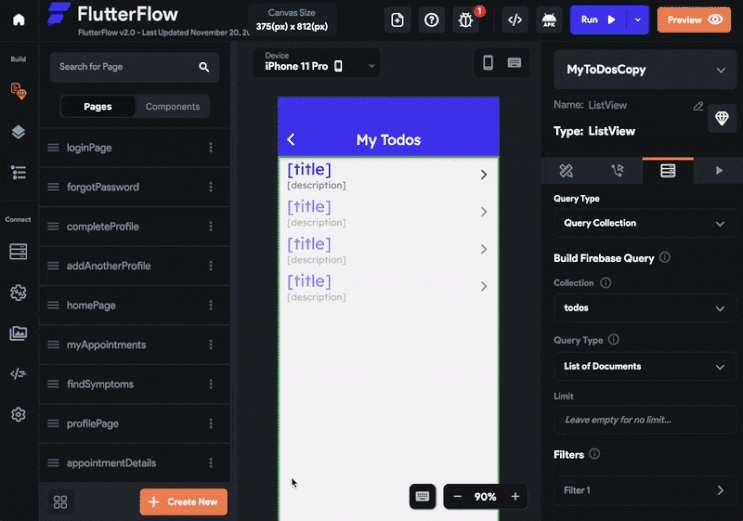This screenshot has width=743, height=521.
Task: Open the Firestore database icon
Action: 18,251
